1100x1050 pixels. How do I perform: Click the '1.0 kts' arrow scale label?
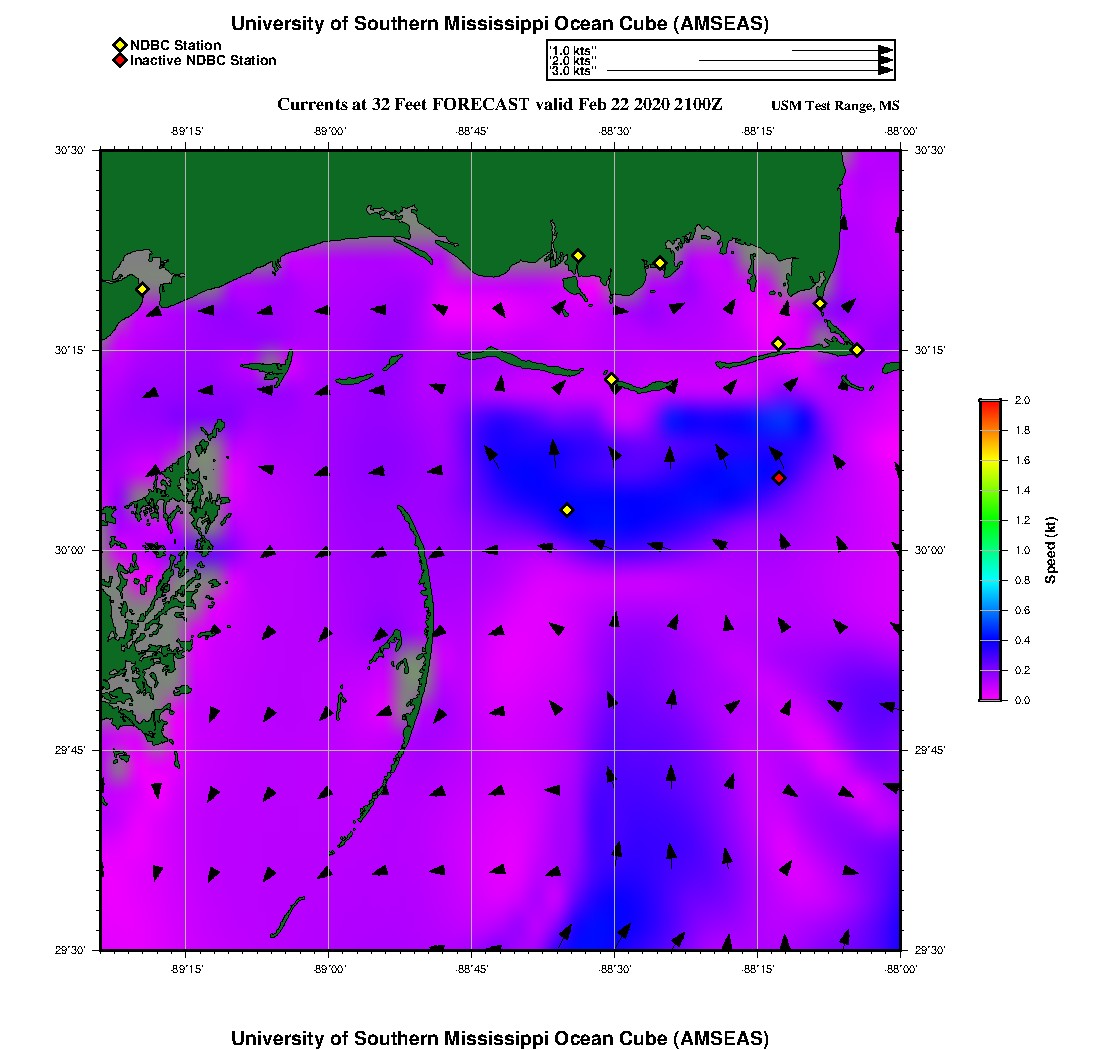[573, 50]
